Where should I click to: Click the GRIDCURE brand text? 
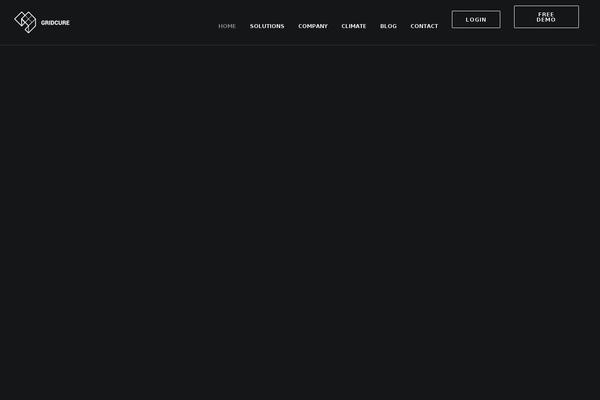pos(55,23)
